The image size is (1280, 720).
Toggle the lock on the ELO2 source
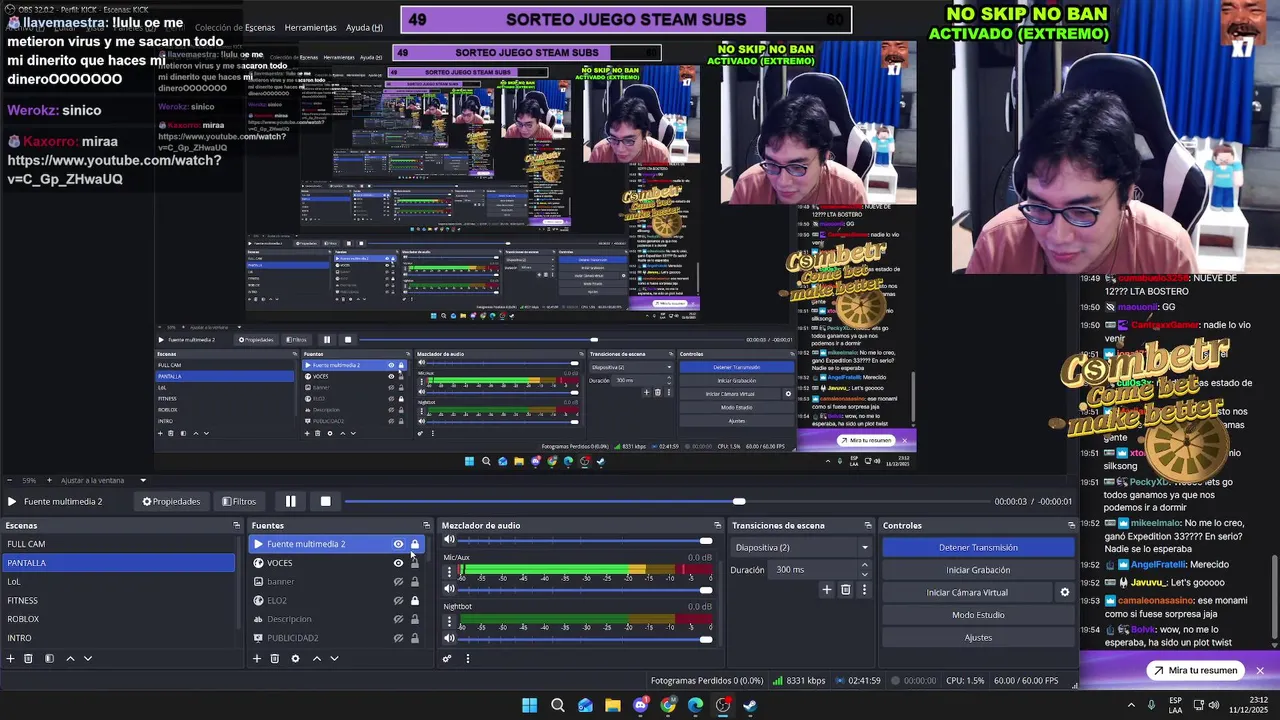pyautogui.click(x=415, y=600)
